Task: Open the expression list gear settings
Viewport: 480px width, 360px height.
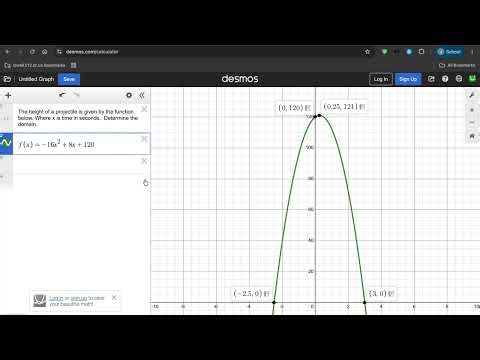Action: (x=129, y=95)
